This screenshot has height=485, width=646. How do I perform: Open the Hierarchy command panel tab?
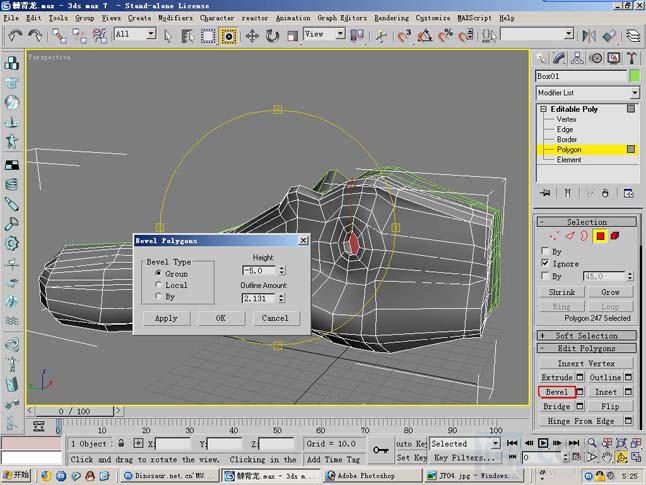point(577,58)
